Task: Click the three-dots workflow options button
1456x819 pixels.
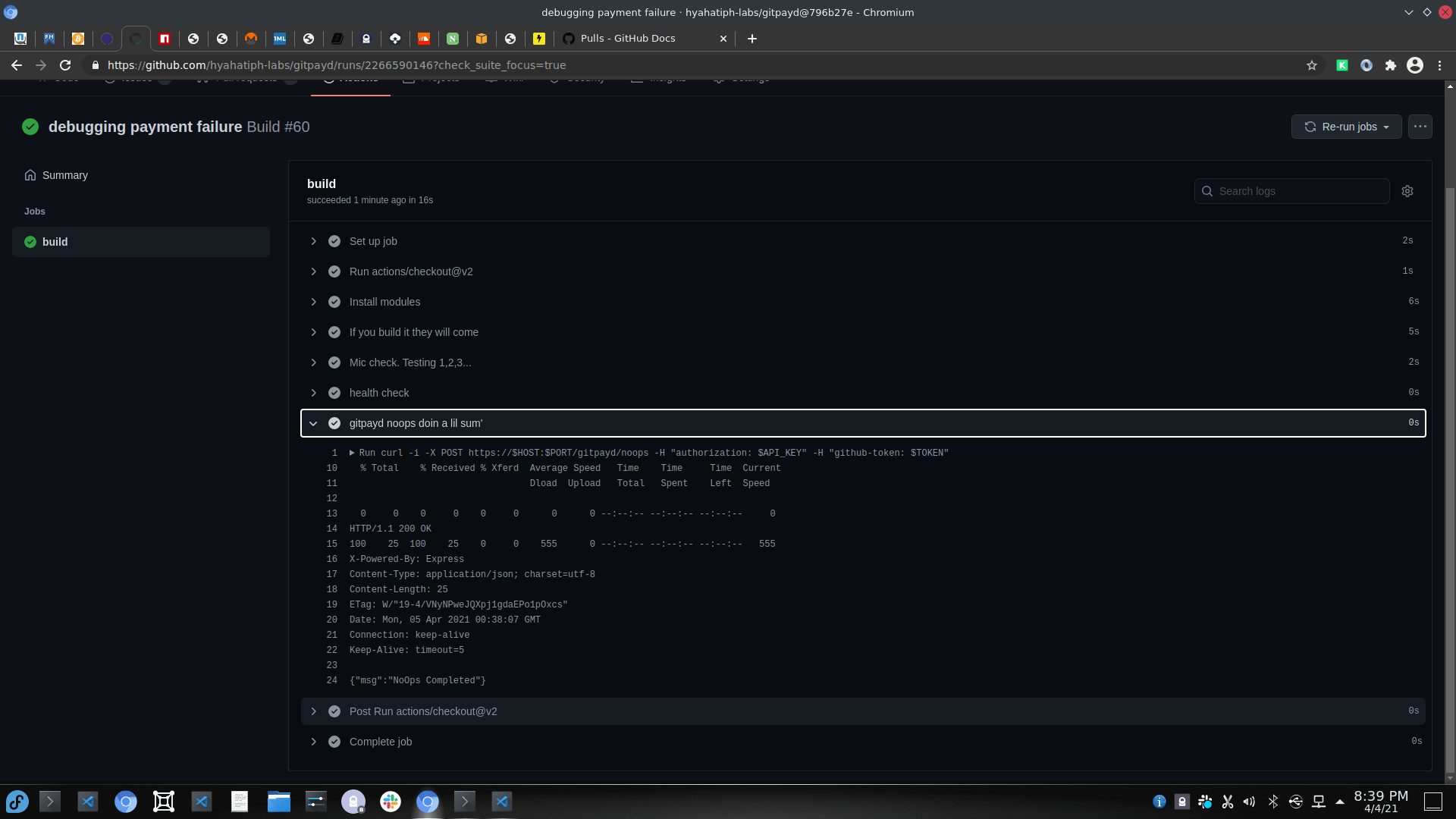Action: [1420, 127]
